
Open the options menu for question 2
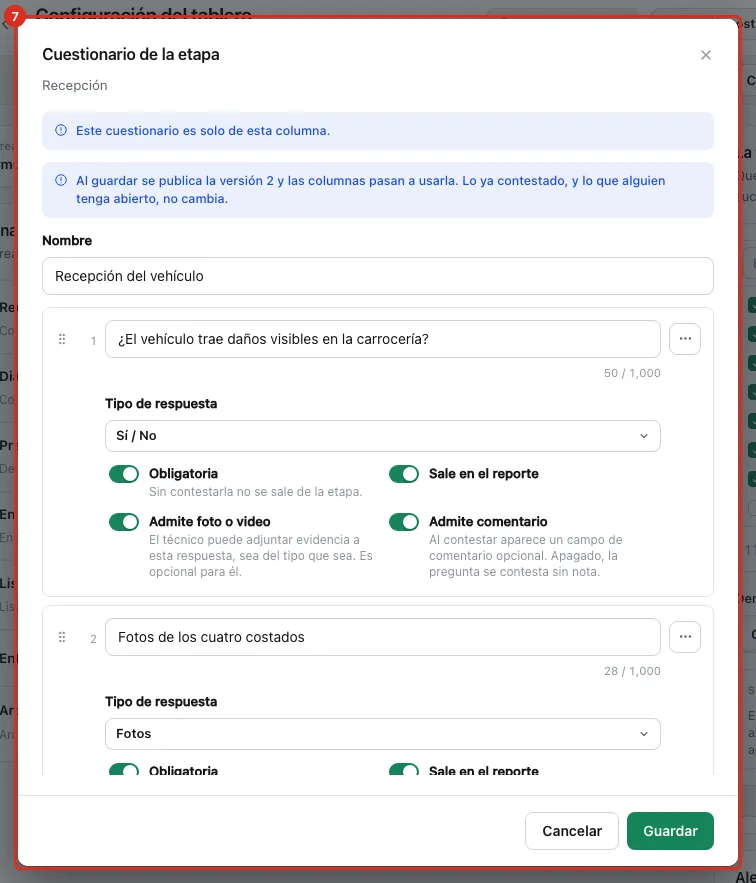click(684, 637)
